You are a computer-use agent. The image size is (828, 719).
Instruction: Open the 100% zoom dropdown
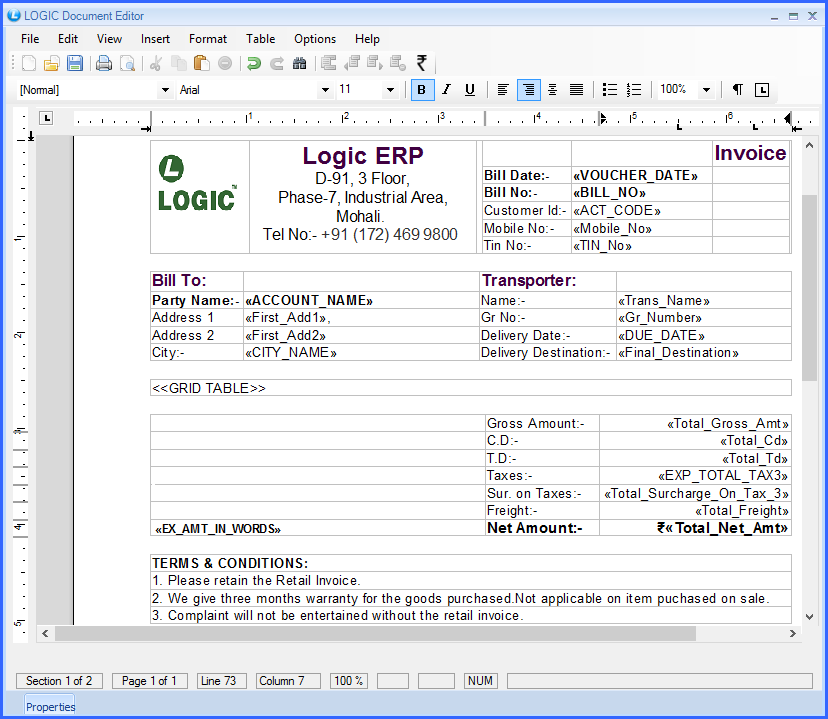click(x=706, y=89)
